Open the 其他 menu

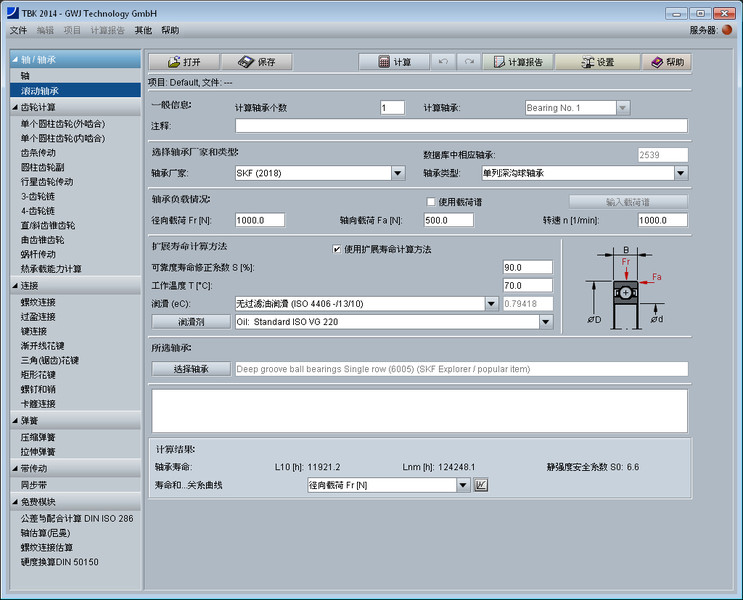(144, 30)
